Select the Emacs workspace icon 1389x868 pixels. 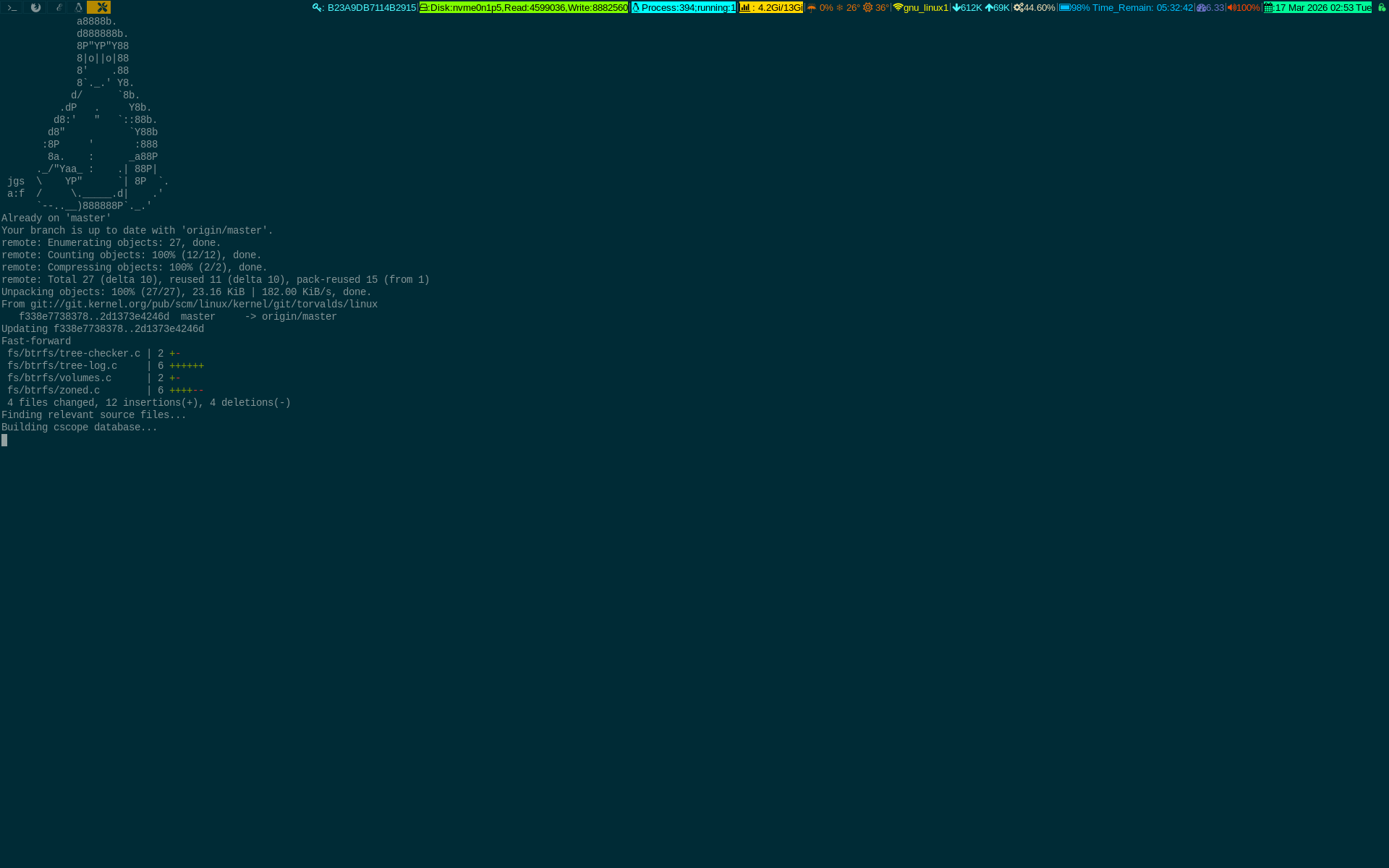(59, 7)
